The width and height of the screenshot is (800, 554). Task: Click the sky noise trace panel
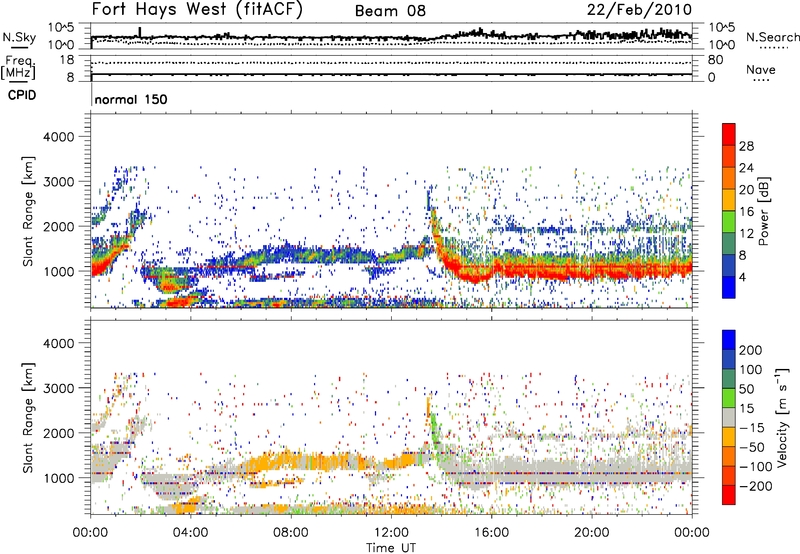391,36
